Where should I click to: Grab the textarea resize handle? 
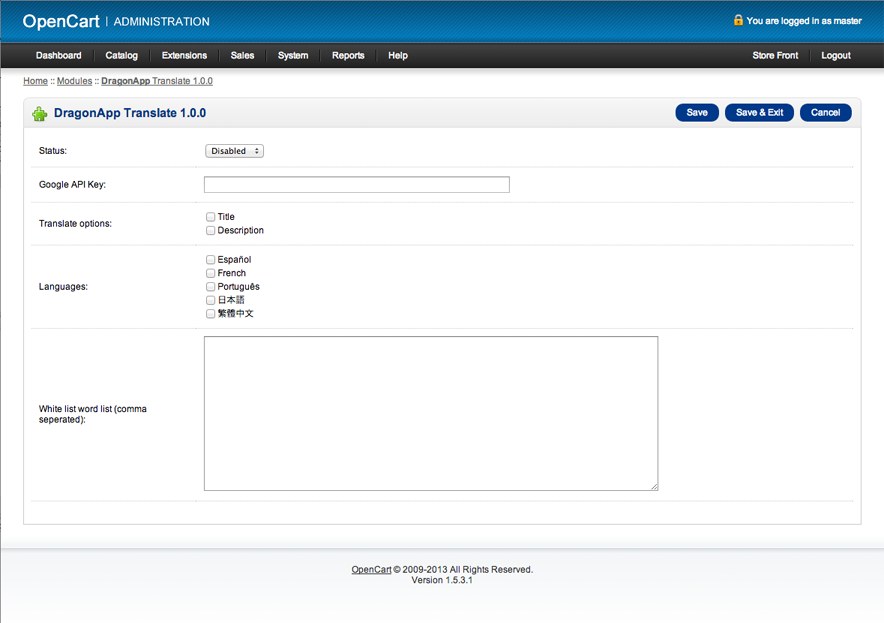(654, 487)
